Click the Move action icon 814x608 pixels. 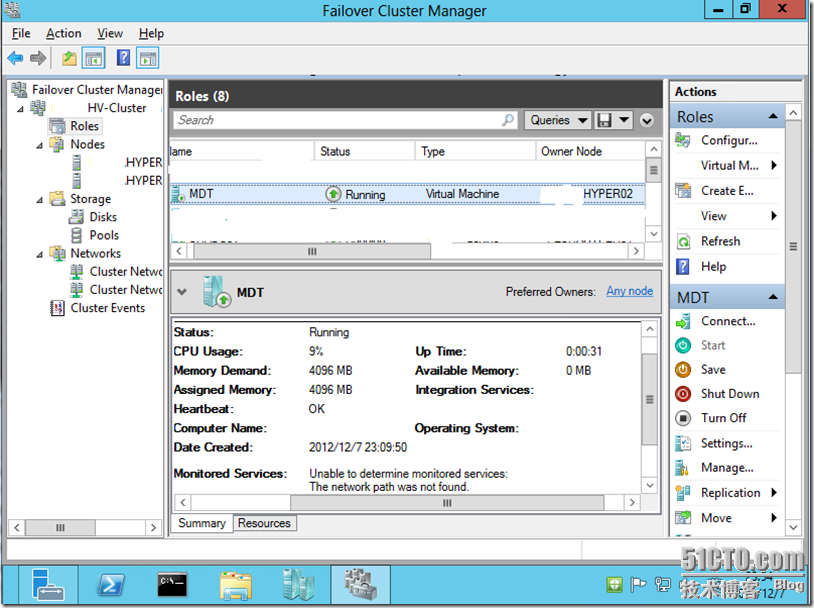[683, 518]
